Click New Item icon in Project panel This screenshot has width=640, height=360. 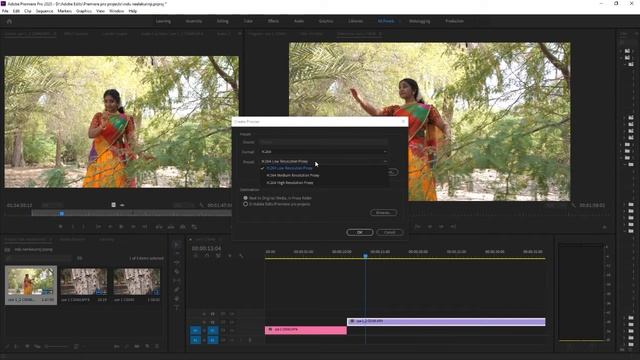pyautogui.click(x=147, y=346)
